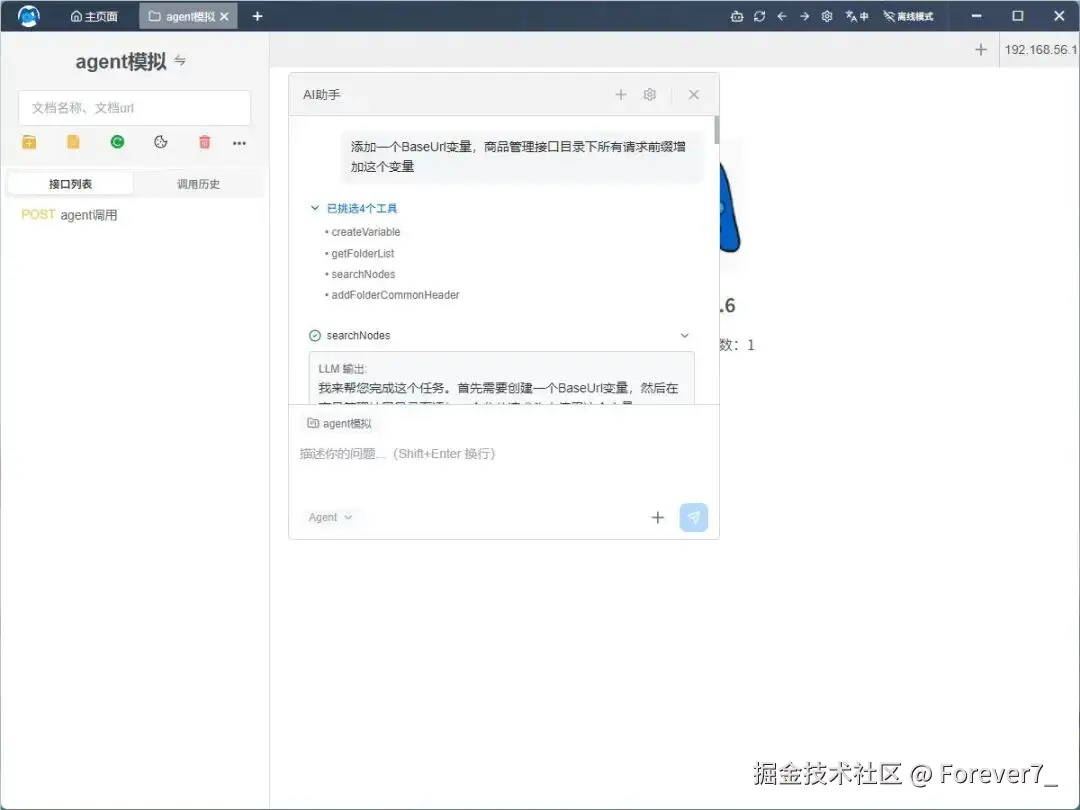Collapse the 已挑选4个工具 tool list

(x=315, y=208)
